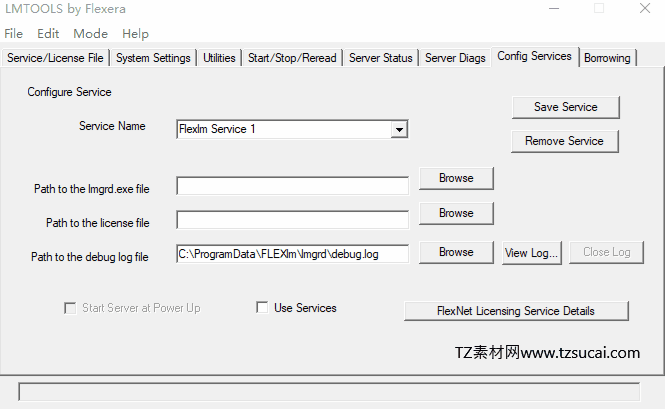Viewport: 665px width, 409px height.
Task: Open the Mode menu
Action: click(x=90, y=34)
